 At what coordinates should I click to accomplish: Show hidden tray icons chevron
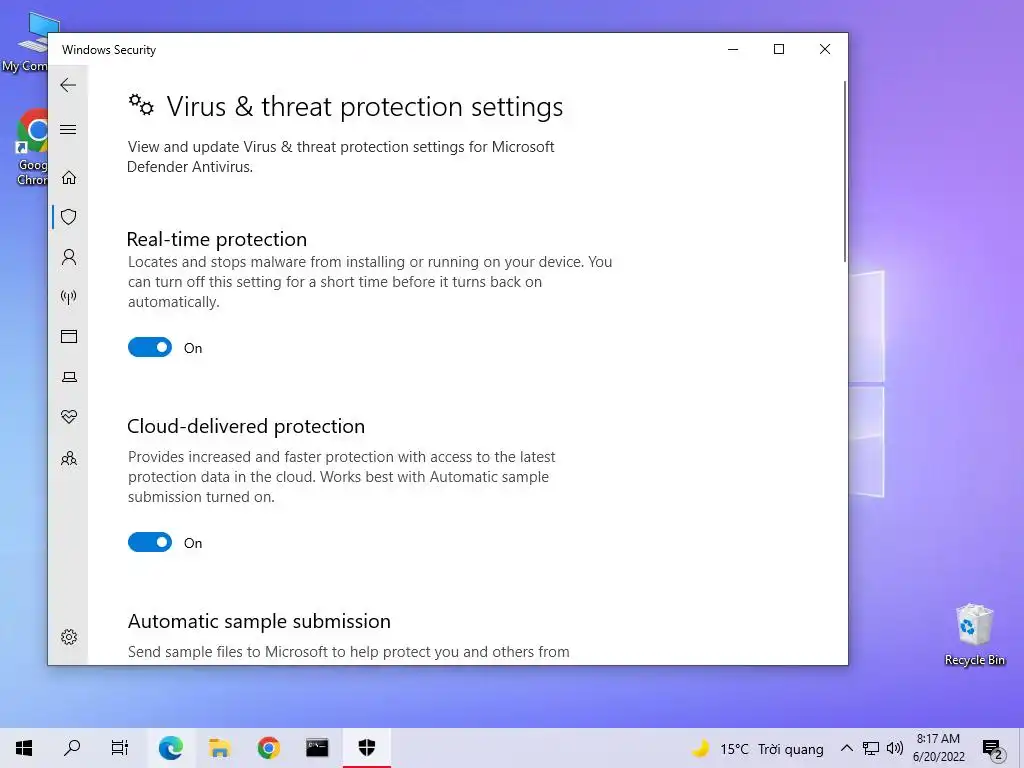(x=846, y=748)
